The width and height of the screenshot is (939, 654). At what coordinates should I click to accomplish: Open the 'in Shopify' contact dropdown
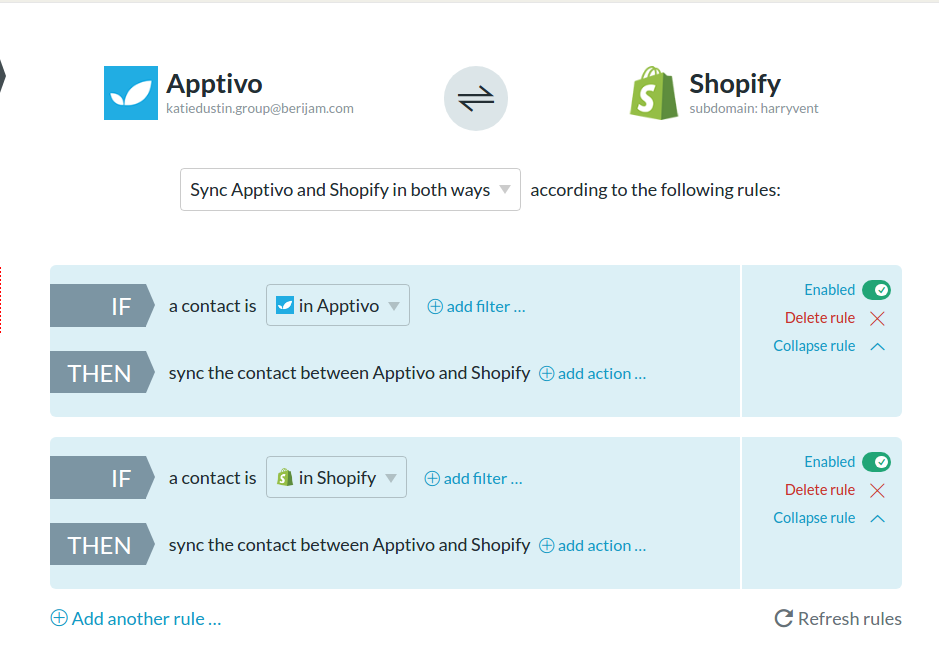pos(336,478)
